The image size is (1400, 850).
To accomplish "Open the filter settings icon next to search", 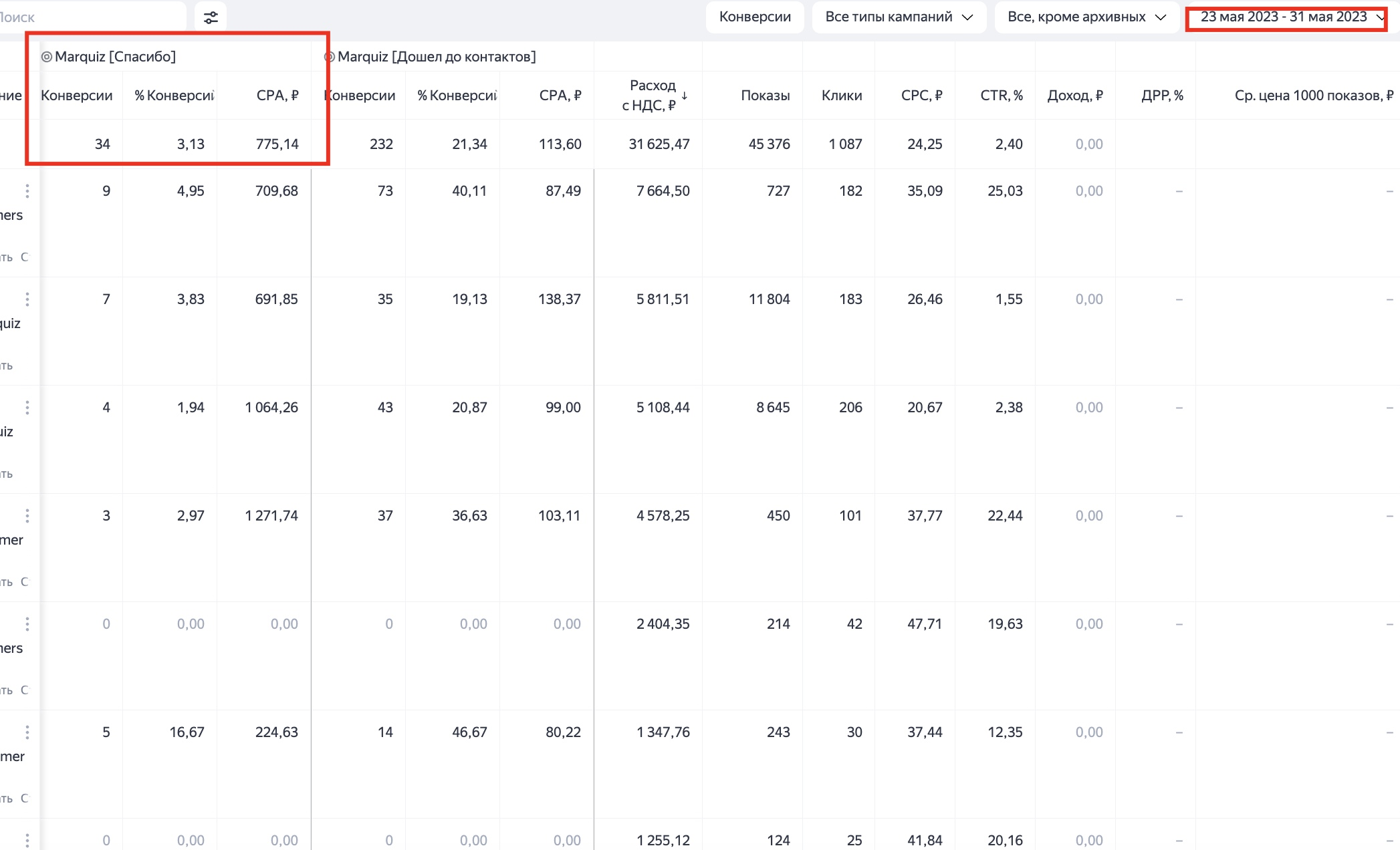I will click(x=211, y=17).
